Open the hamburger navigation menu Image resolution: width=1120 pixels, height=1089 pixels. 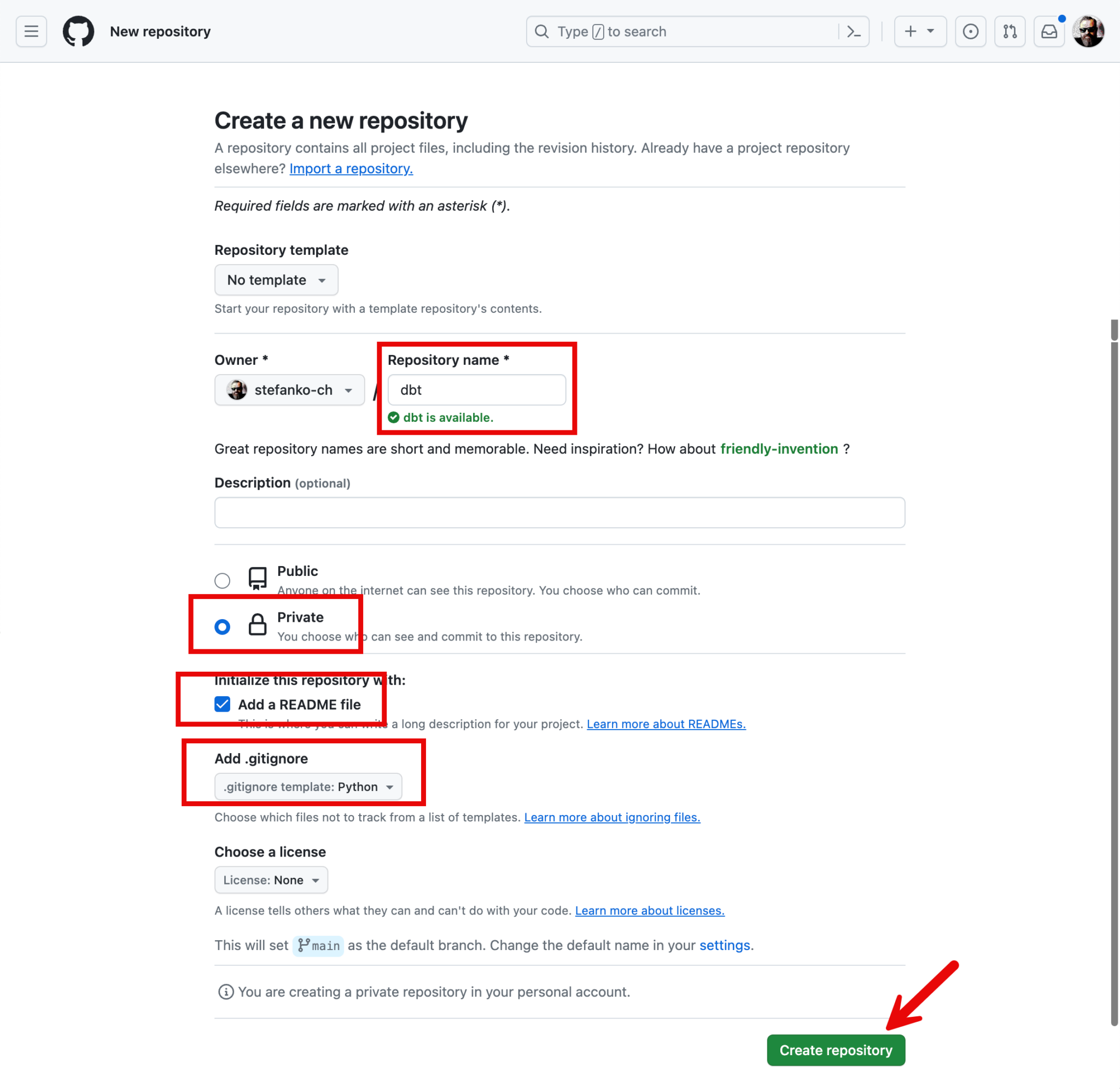[x=31, y=32]
